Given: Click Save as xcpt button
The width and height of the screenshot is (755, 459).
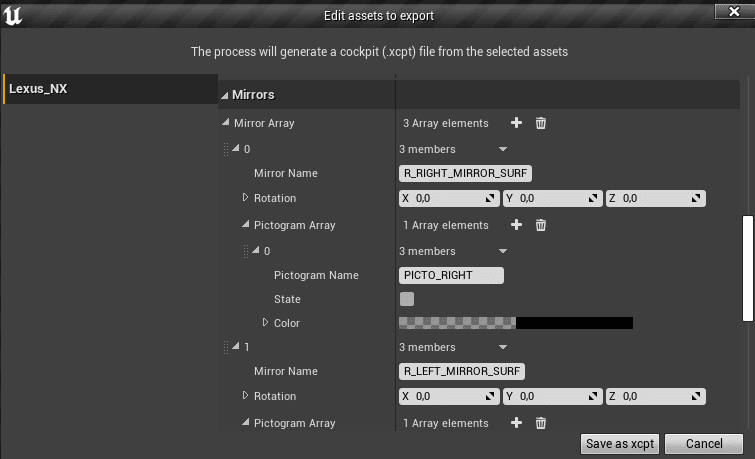Looking at the screenshot, I should click(620, 444).
